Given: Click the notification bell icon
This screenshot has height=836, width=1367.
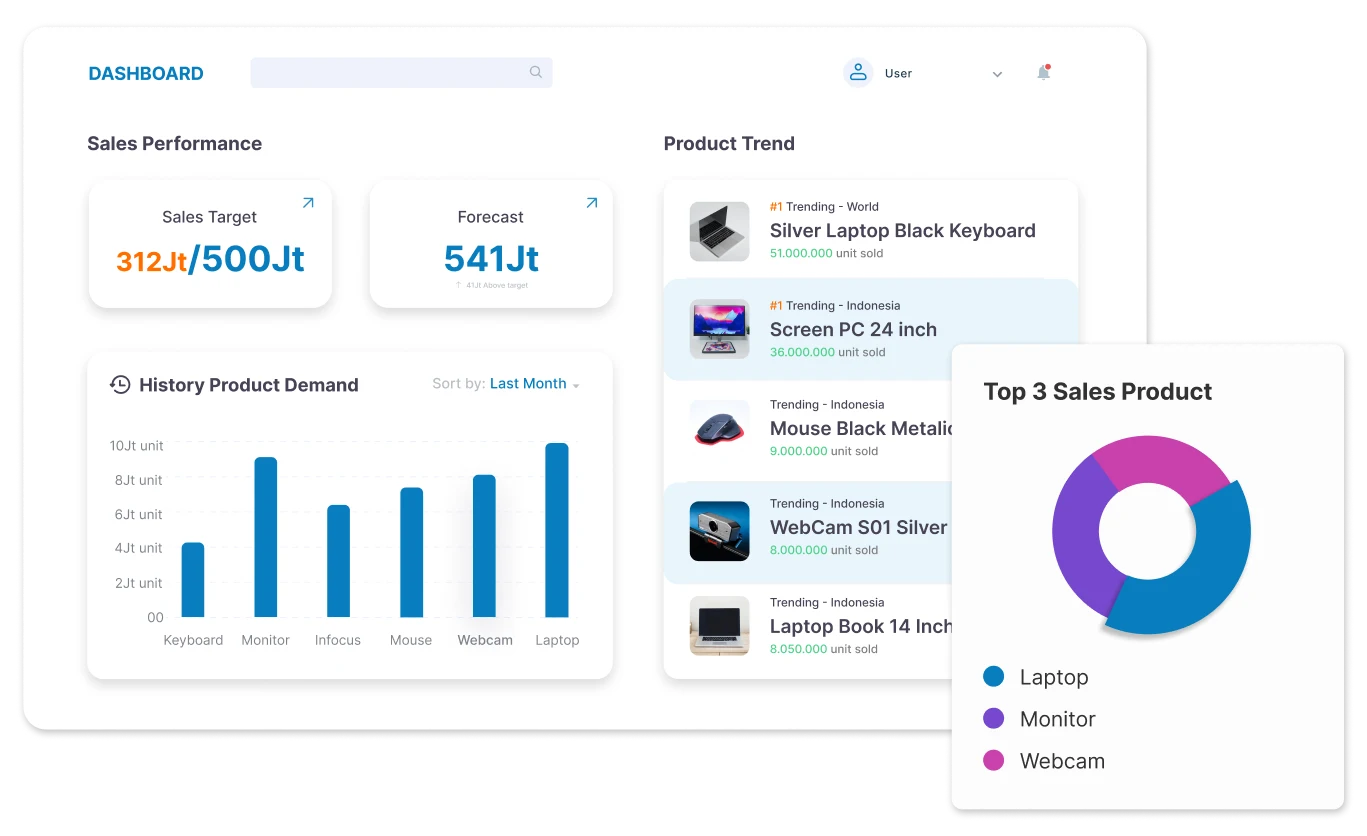Looking at the screenshot, I should click(1043, 73).
